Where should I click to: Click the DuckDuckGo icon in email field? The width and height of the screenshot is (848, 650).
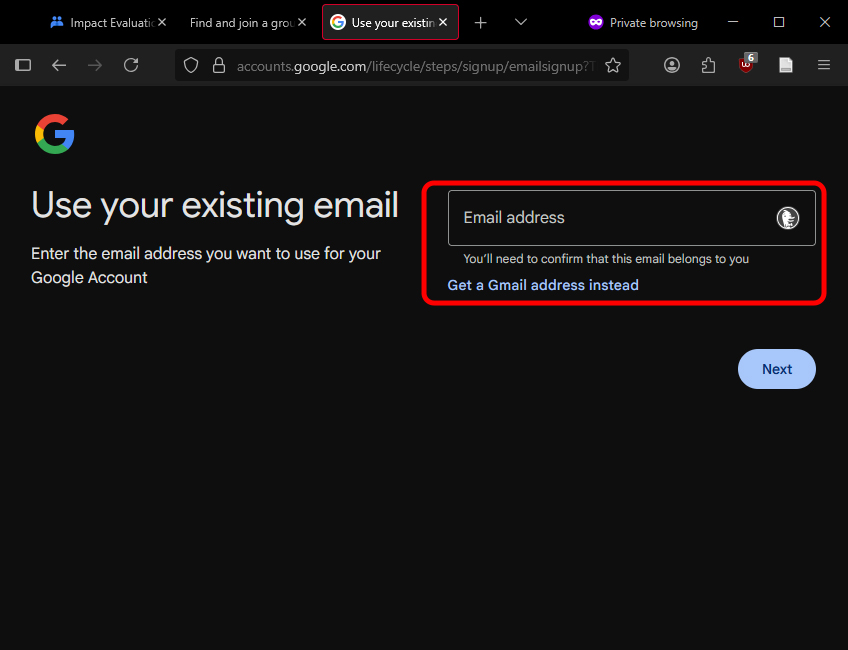(787, 218)
